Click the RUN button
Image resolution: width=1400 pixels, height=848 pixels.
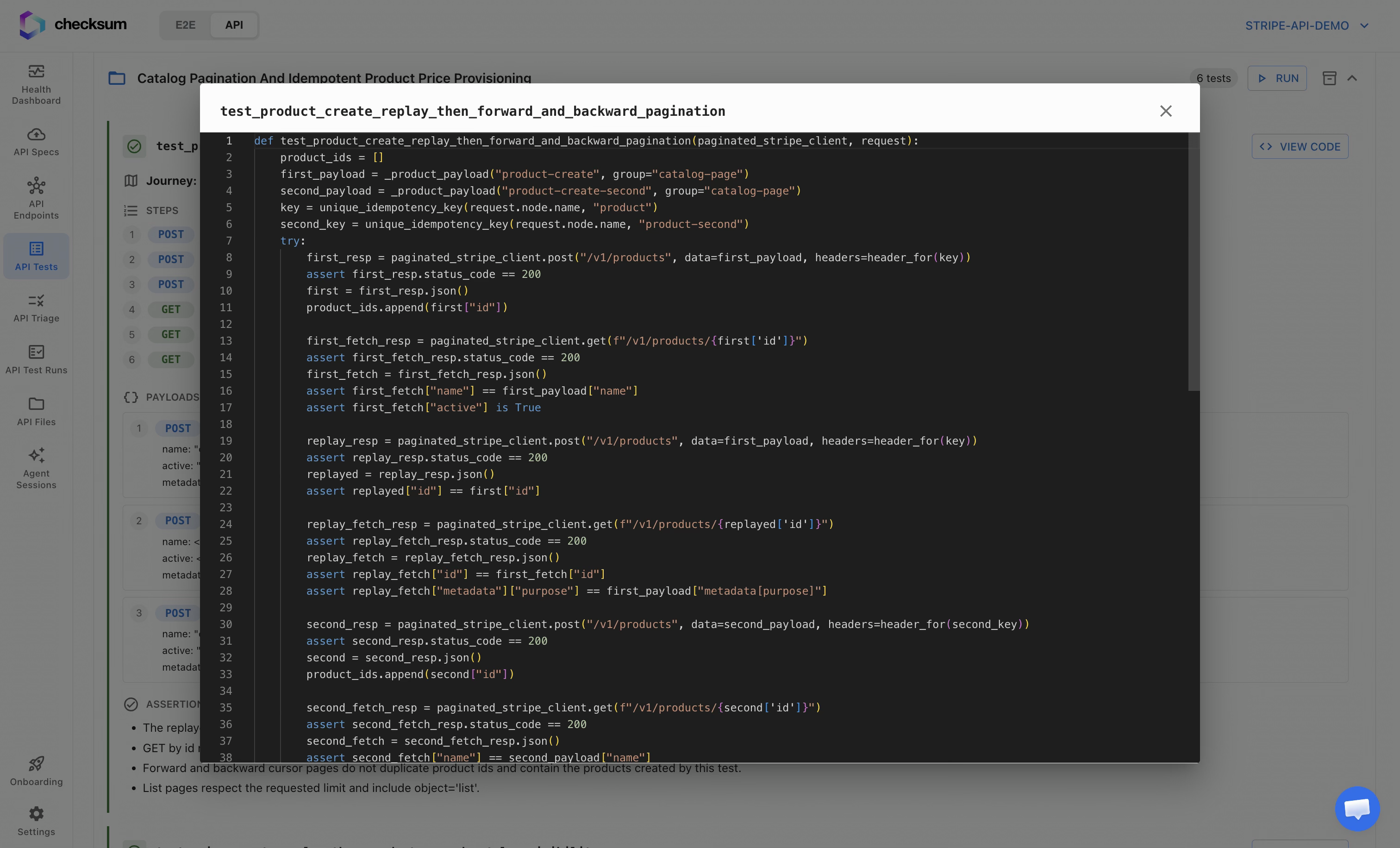coord(1277,78)
